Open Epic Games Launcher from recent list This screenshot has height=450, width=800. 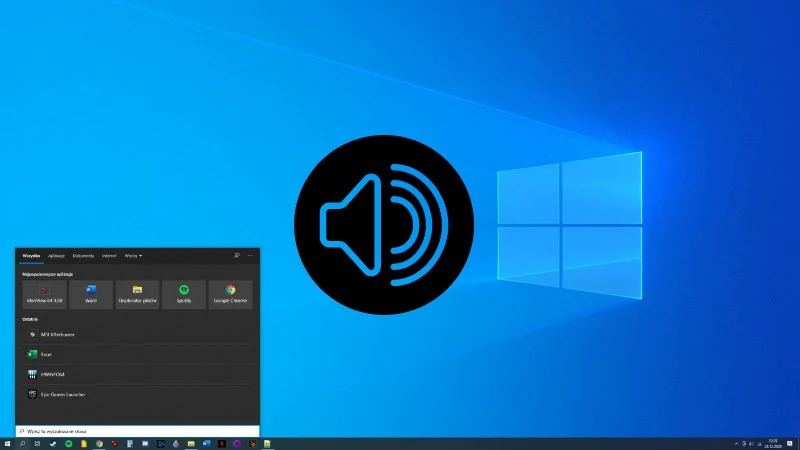click(137, 394)
